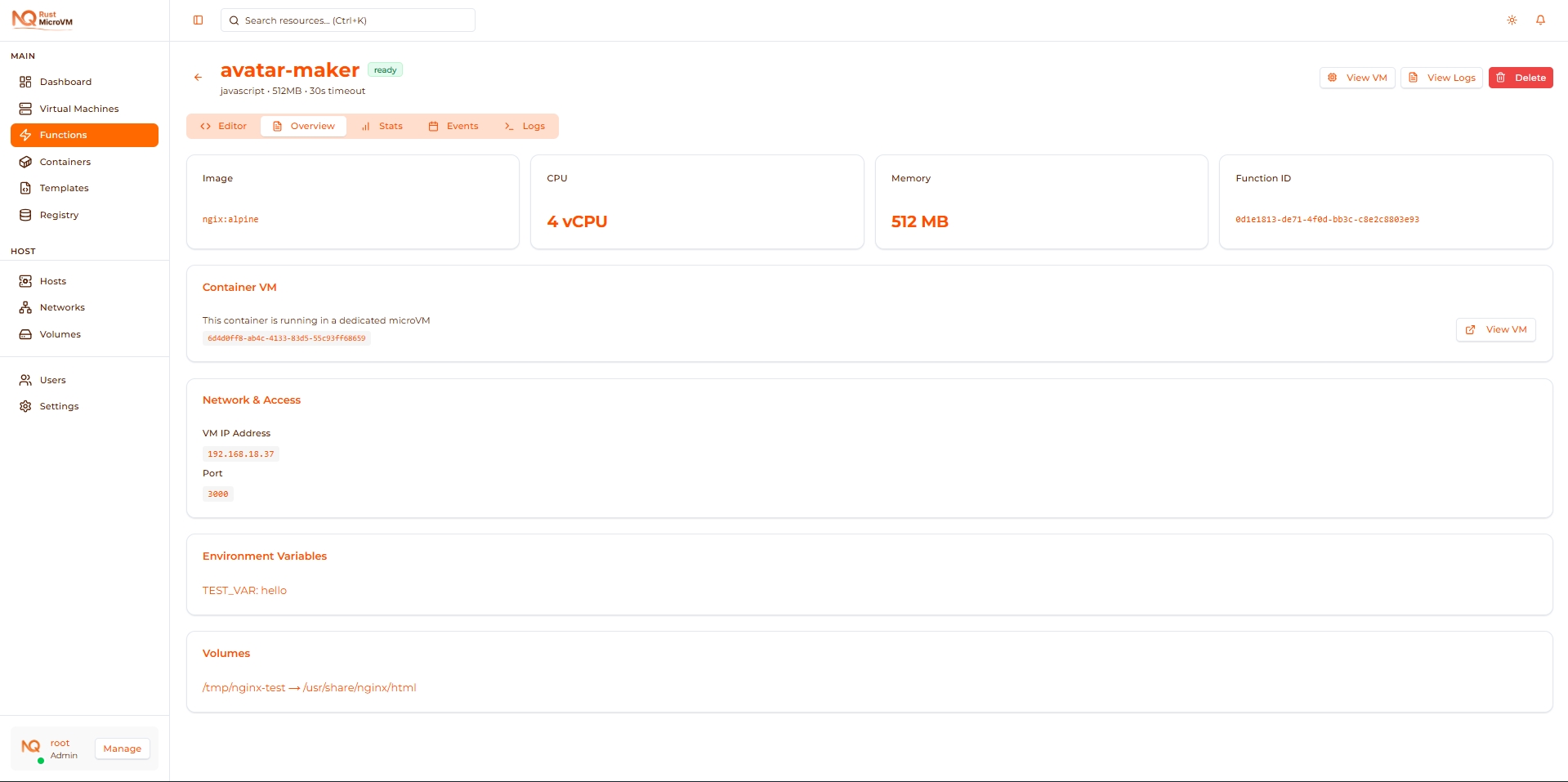Image resolution: width=1568 pixels, height=782 pixels.
Task: Open Networks under Host
Action: click(63, 307)
